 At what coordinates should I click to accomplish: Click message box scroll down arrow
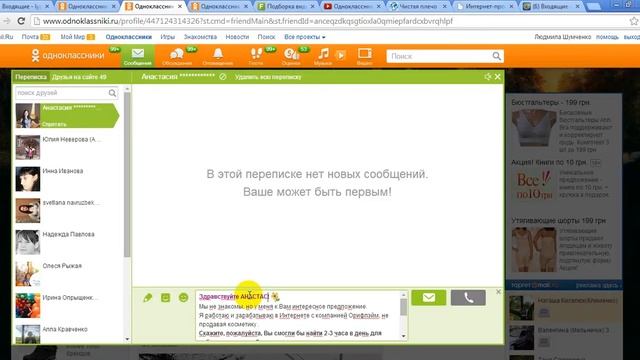(x=403, y=336)
